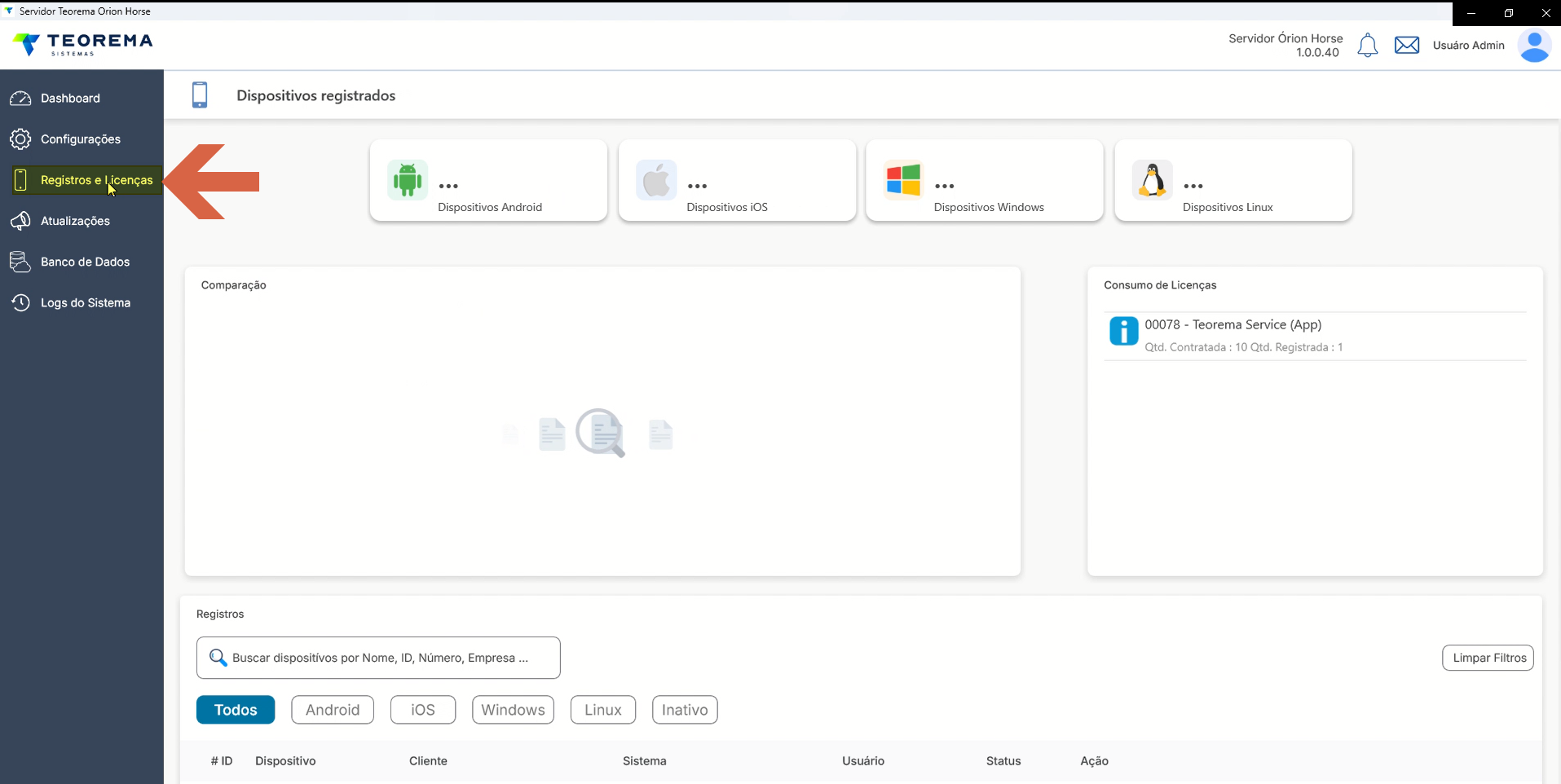Click the Usuário Admin avatar icon
The height and width of the screenshot is (784, 1561).
pyautogui.click(x=1534, y=46)
